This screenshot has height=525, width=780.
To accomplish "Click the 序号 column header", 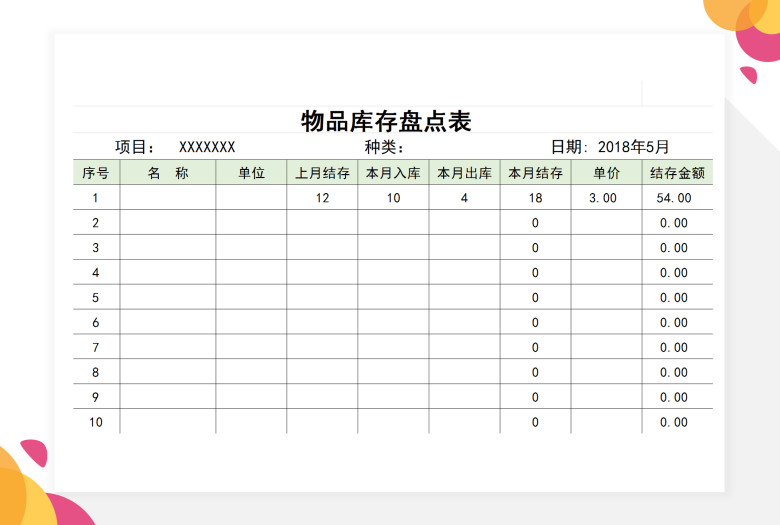I will pos(96,173).
